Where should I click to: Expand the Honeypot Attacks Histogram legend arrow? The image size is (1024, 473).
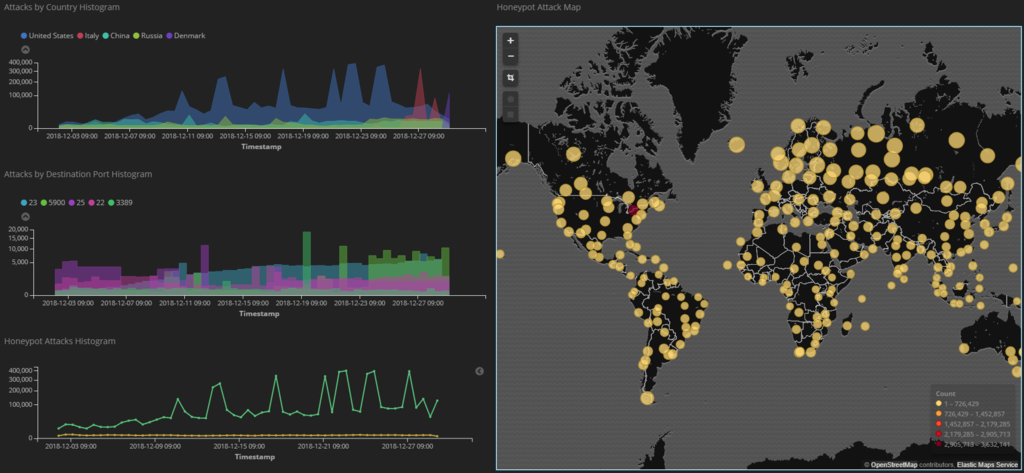(x=479, y=371)
